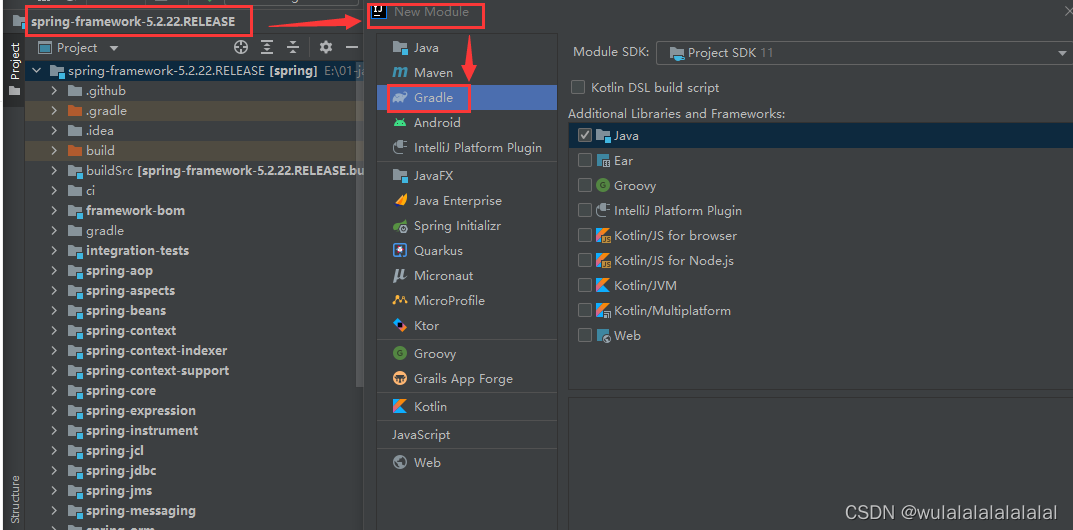1073x530 pixels.
Task: Open the Project view selector dropdown
Action: [x=79, y=48]
